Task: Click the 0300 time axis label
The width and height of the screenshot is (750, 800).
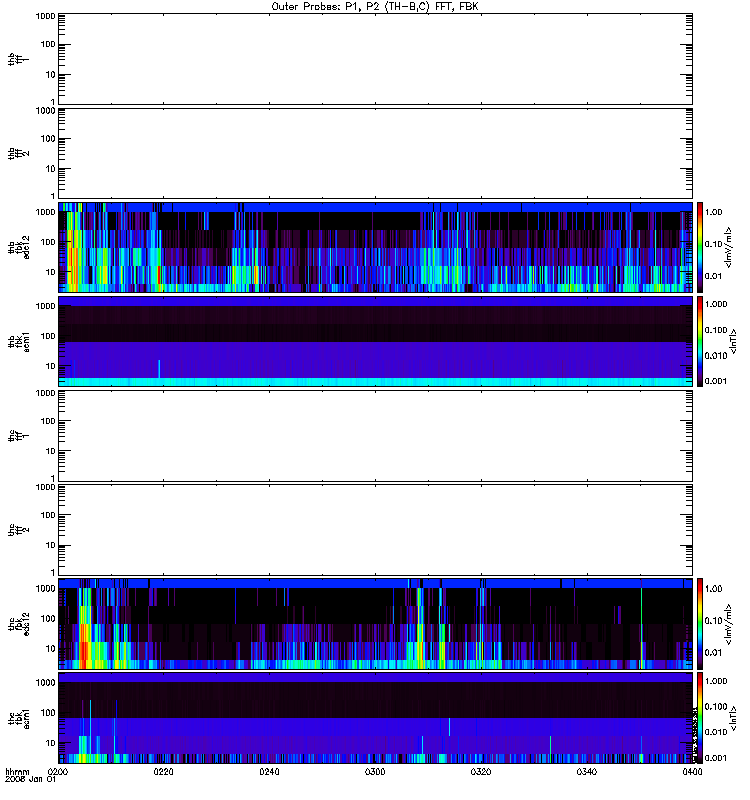Action: 375,772
